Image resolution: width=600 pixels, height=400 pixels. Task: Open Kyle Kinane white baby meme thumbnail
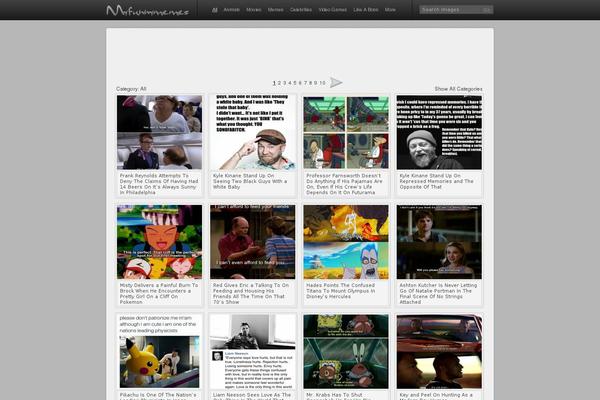click(x=253, y=132)
